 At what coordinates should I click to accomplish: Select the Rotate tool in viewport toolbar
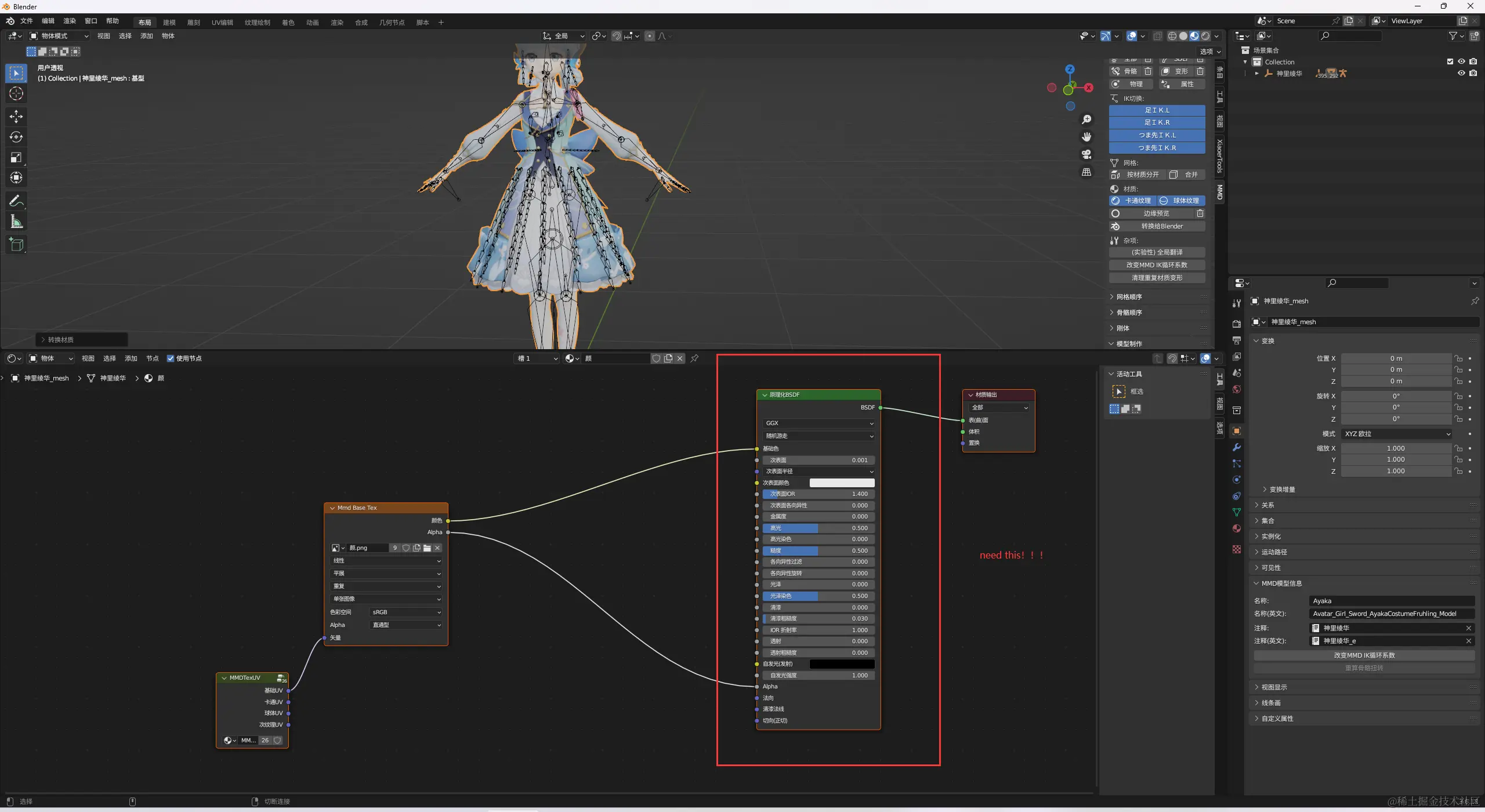pyautogui.click(x=16, y=137)
